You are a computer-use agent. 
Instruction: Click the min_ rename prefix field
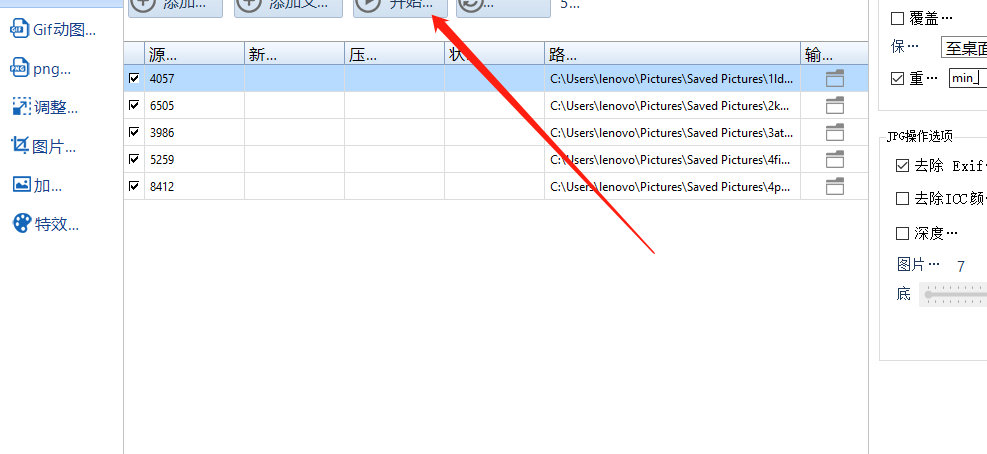click(967, 78)
